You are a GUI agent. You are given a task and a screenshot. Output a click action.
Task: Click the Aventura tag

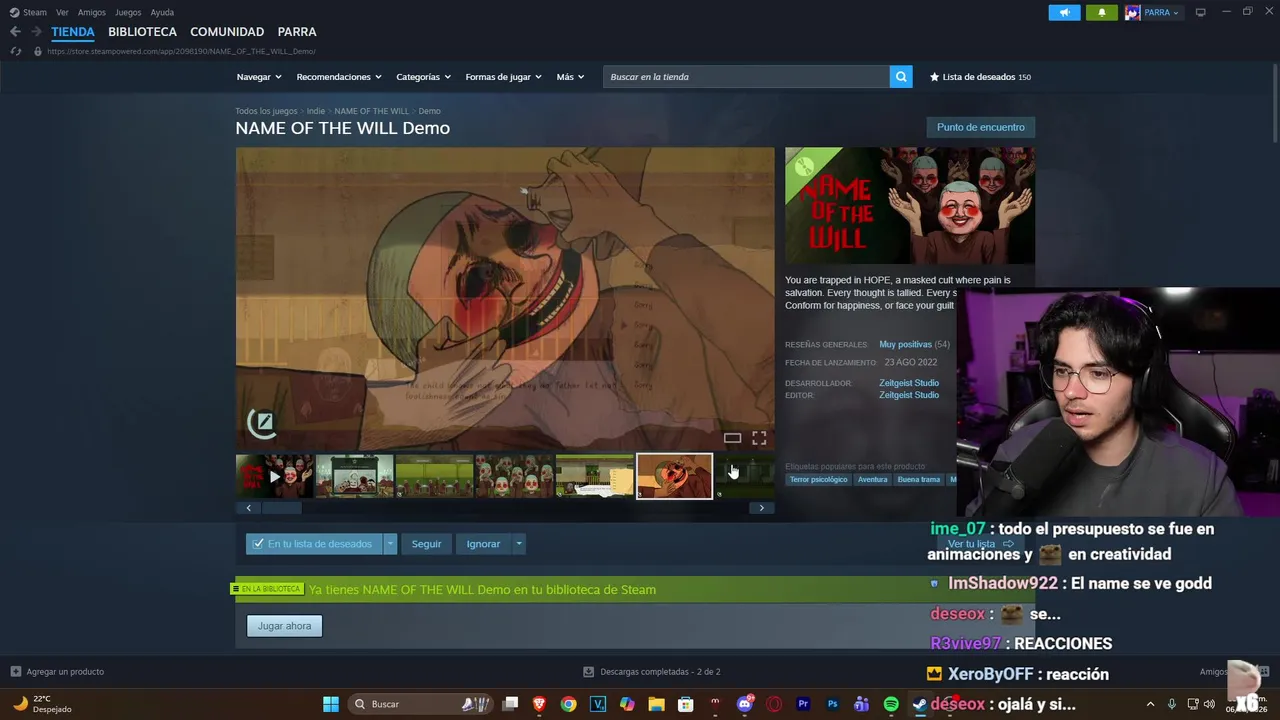point(872,480)
